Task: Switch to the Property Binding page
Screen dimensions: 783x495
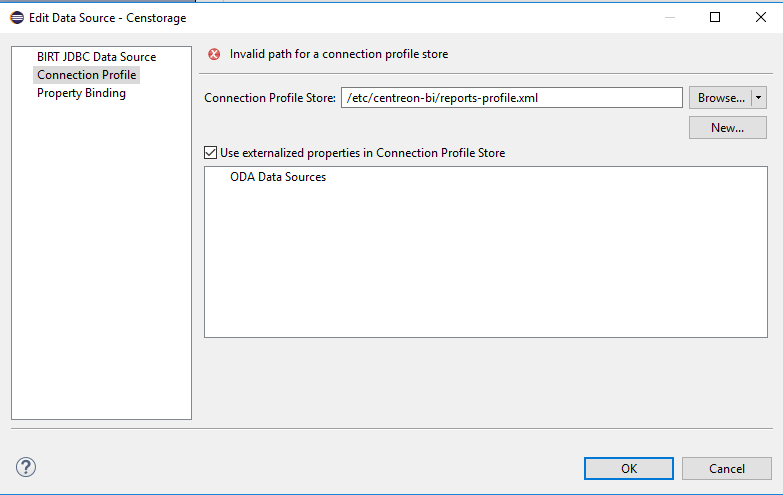Action: [81, 93]
